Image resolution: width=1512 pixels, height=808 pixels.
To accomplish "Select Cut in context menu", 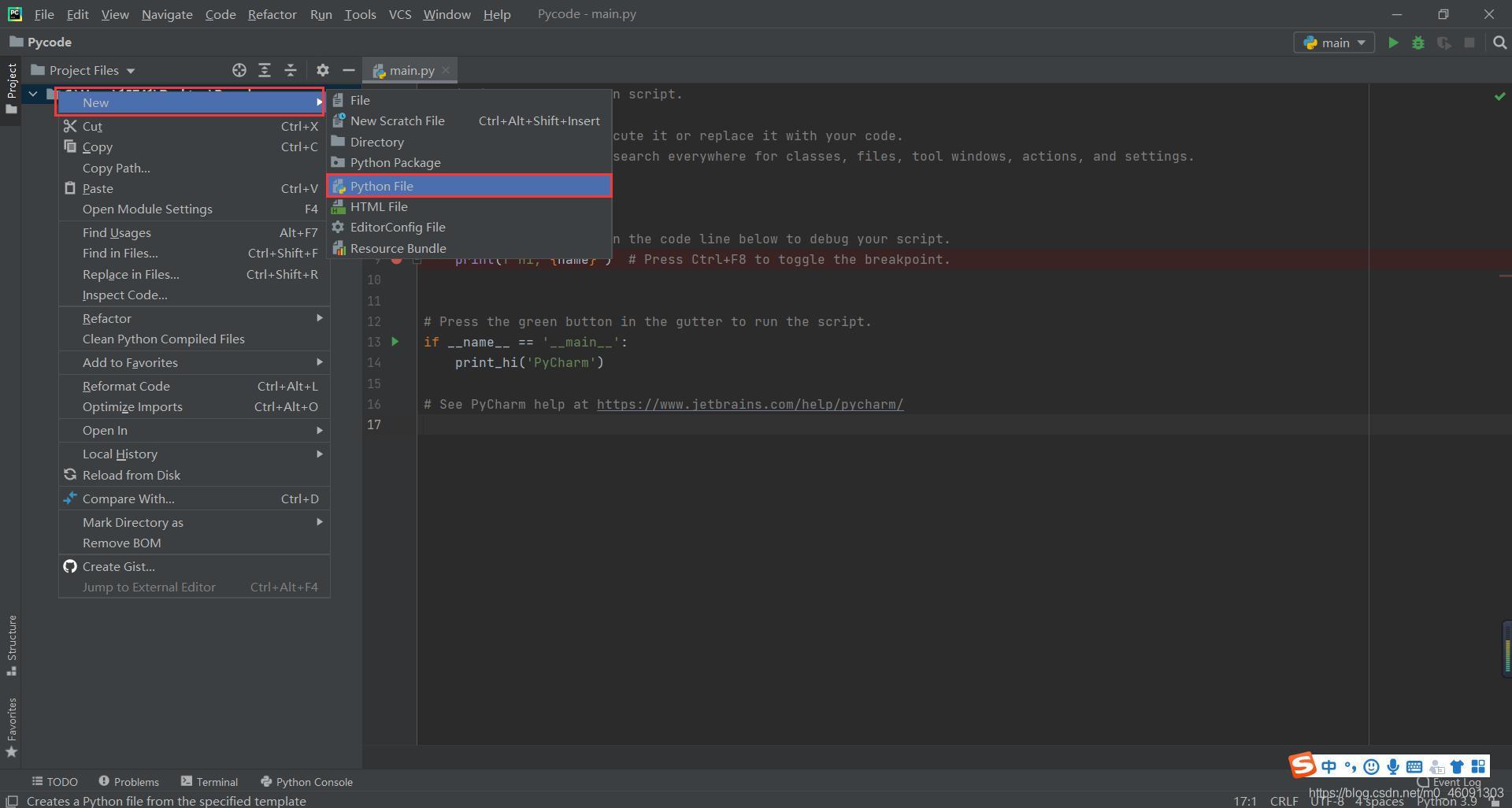I will [194, 126].
